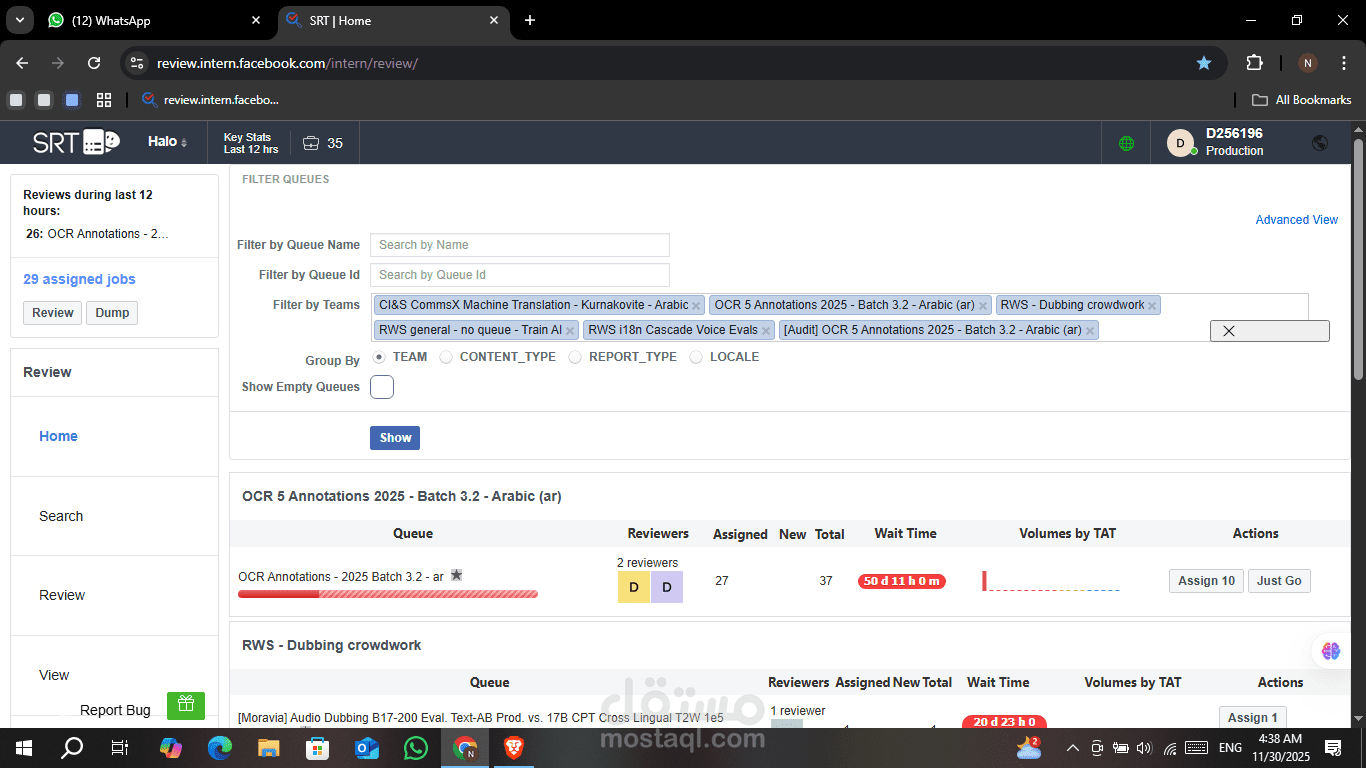View site information icon in address bar

[x=138, y=63]
